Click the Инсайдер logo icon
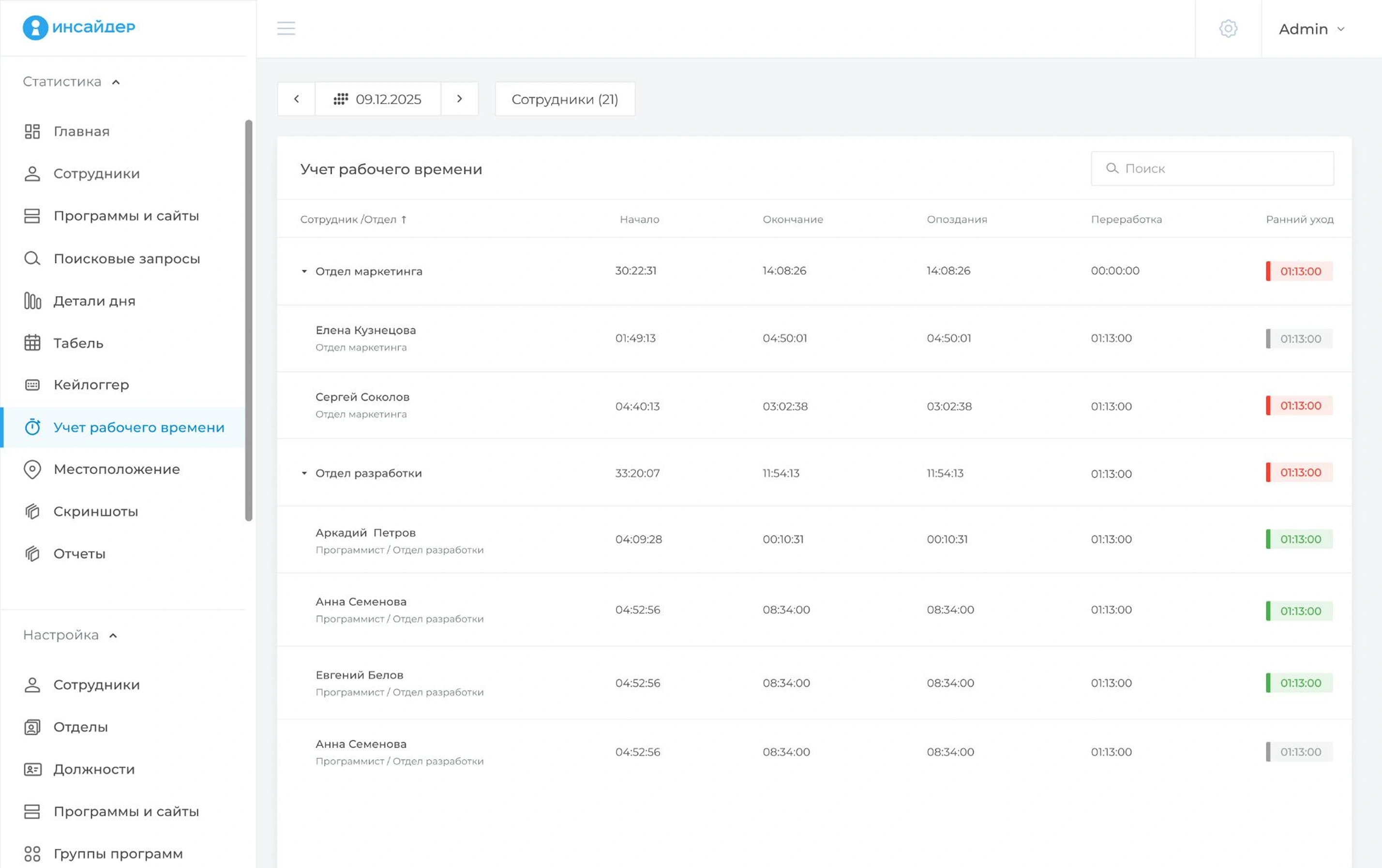This screenshot has width=1382, height=868. coord(35,27)
